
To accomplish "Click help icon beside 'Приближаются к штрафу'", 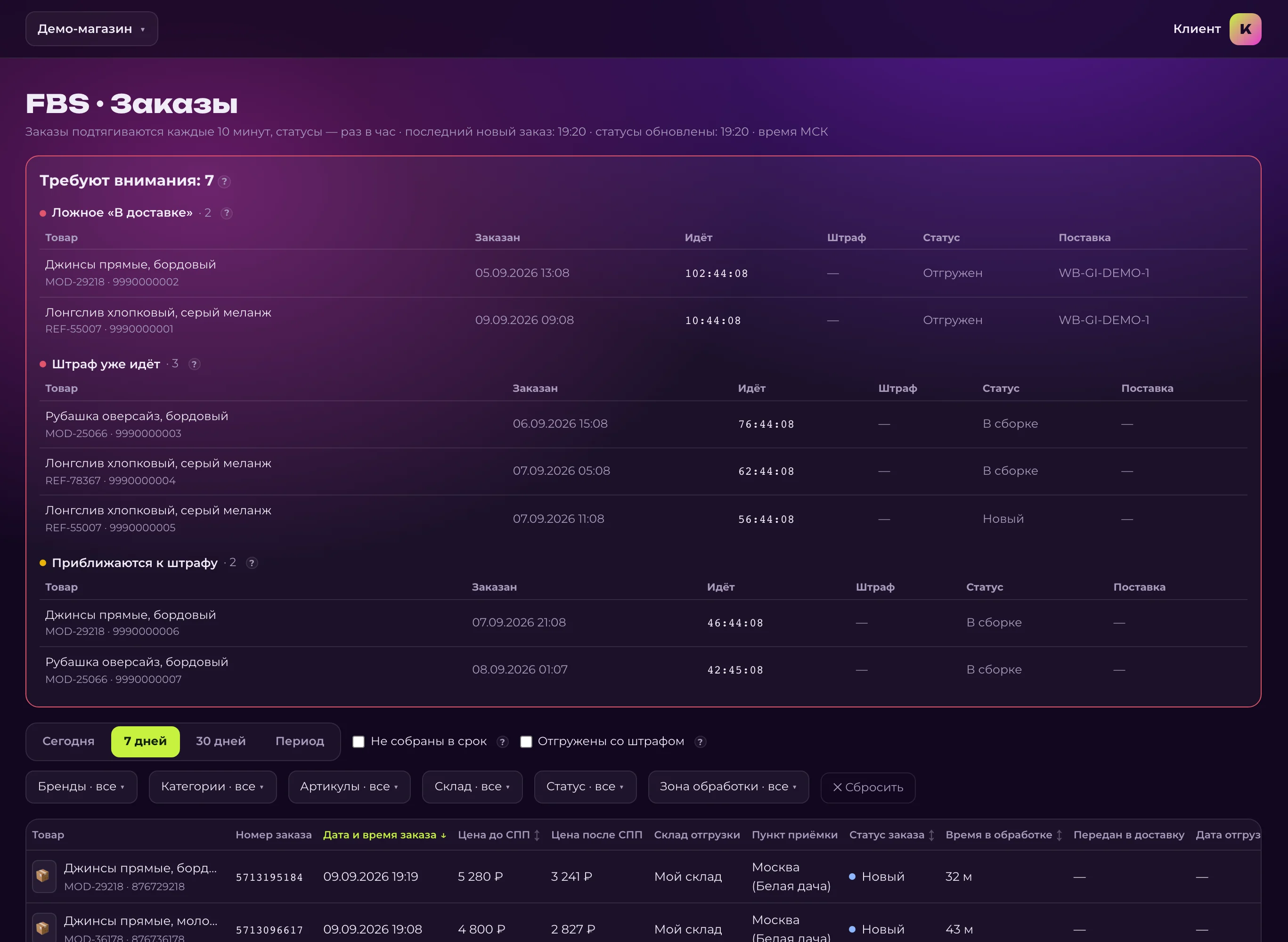I will tap(252, 563).
